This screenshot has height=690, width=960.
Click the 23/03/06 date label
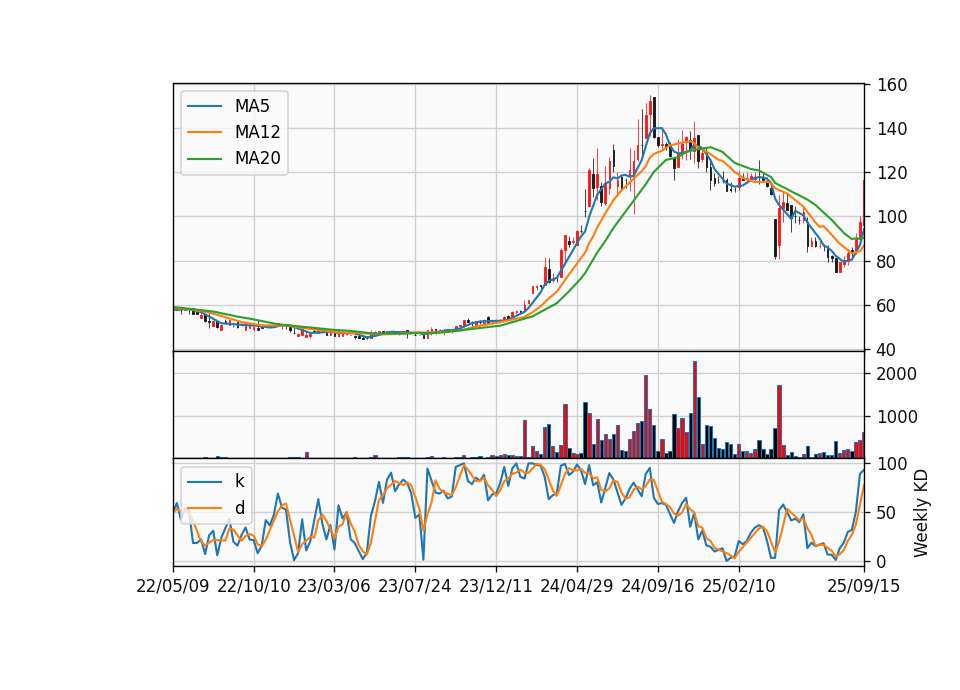334,586
